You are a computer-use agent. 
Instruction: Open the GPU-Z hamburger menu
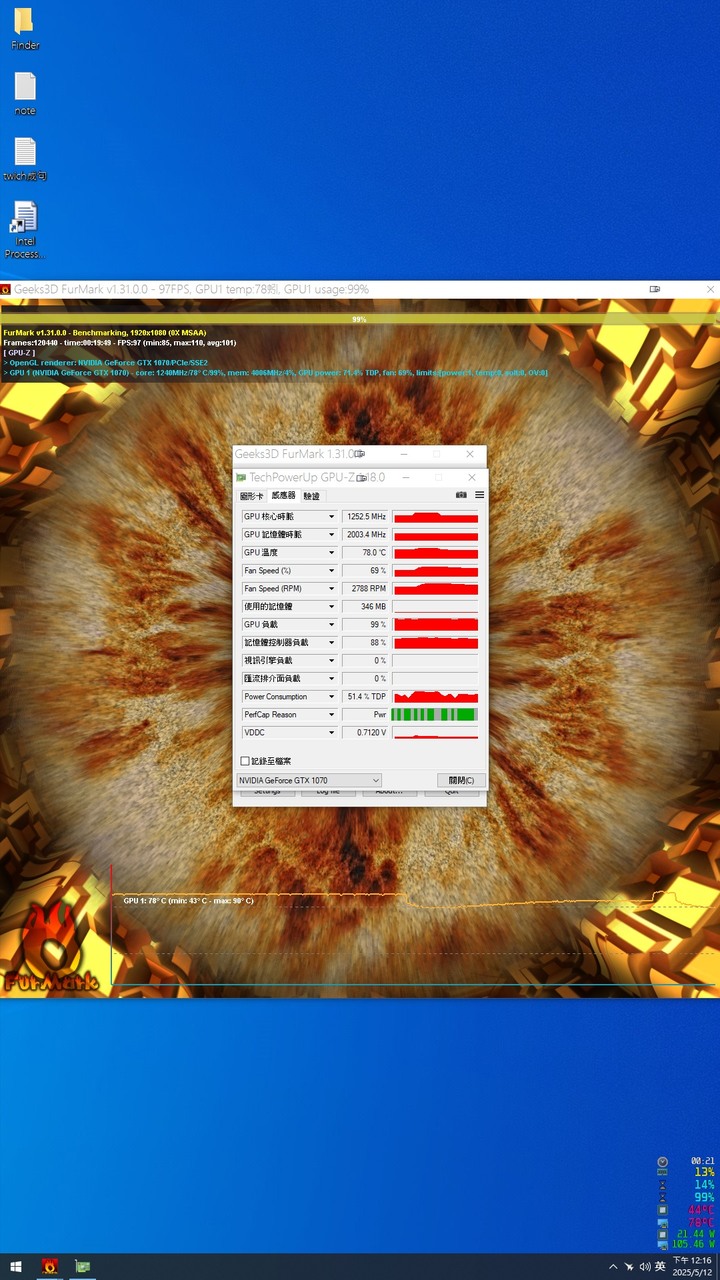479,495
